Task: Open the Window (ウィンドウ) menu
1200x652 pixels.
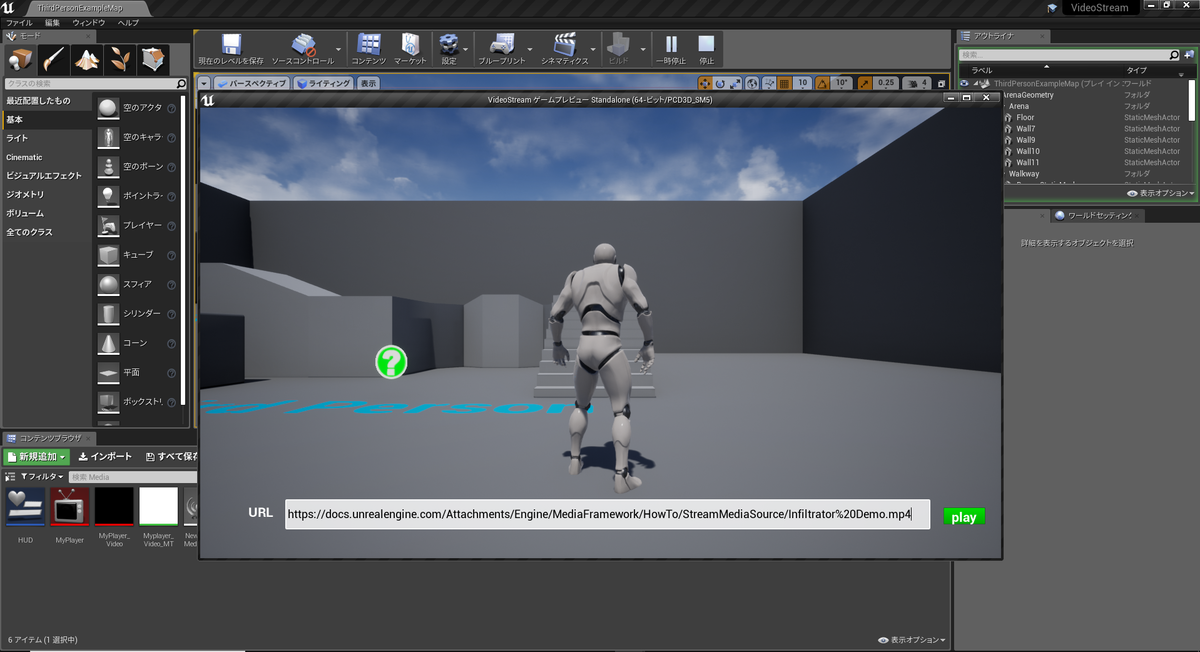Action: (x=89, y=21)
